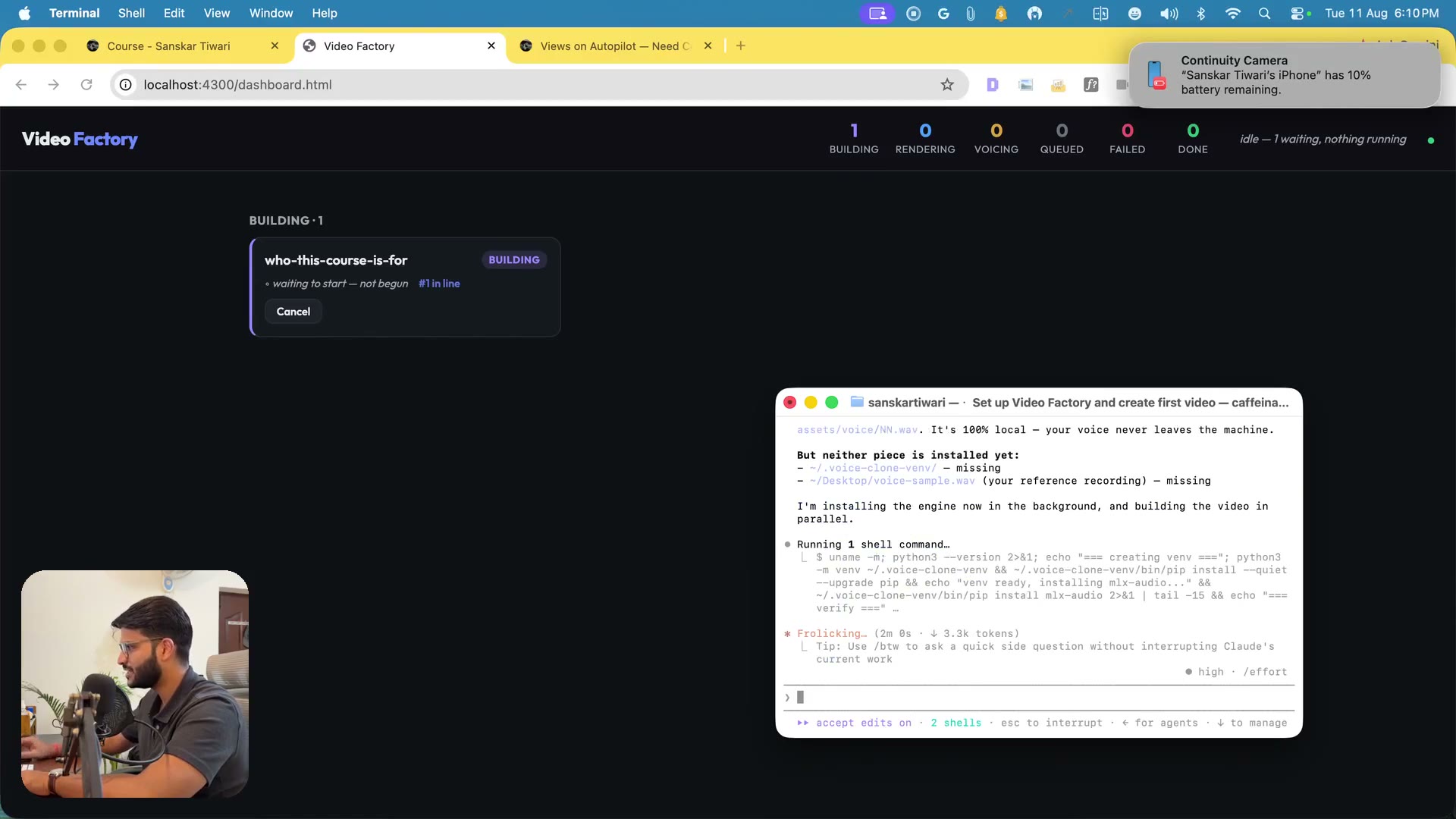Open the who-this-course-is-for video card title
Viewport: 1456px width, 819px height.
(x=336, y=260)
